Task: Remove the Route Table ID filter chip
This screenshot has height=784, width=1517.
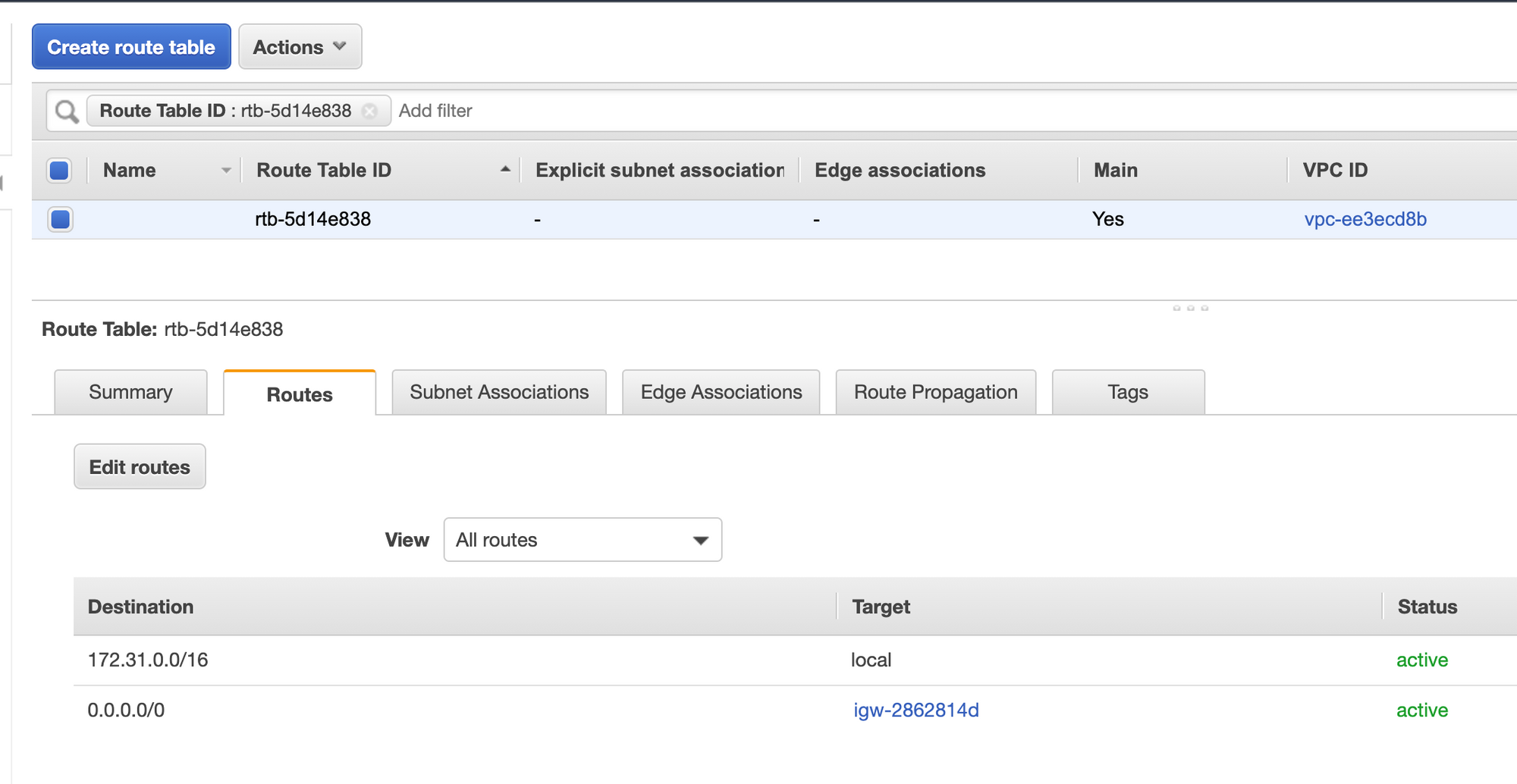Action: (x=369, y=111)
